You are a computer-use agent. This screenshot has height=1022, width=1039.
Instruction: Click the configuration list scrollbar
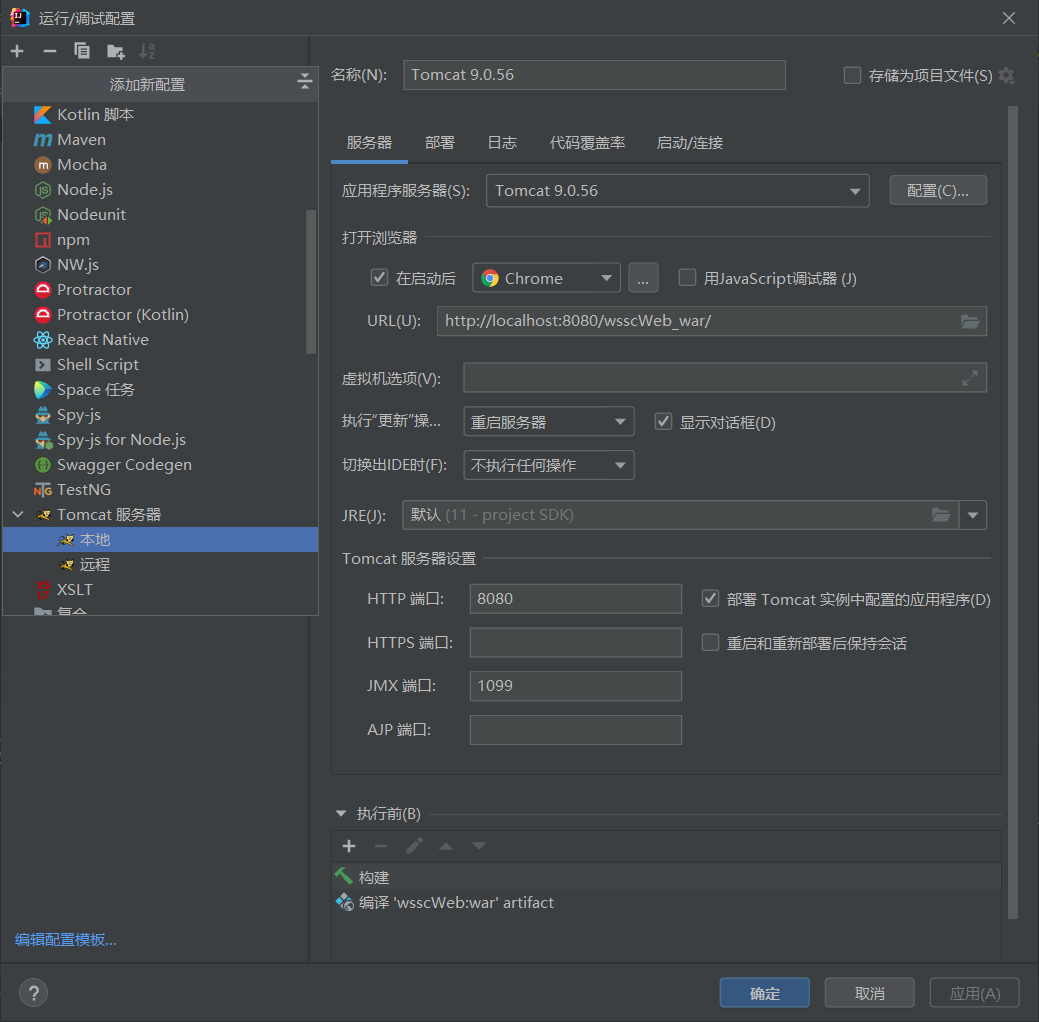[311, 282]
